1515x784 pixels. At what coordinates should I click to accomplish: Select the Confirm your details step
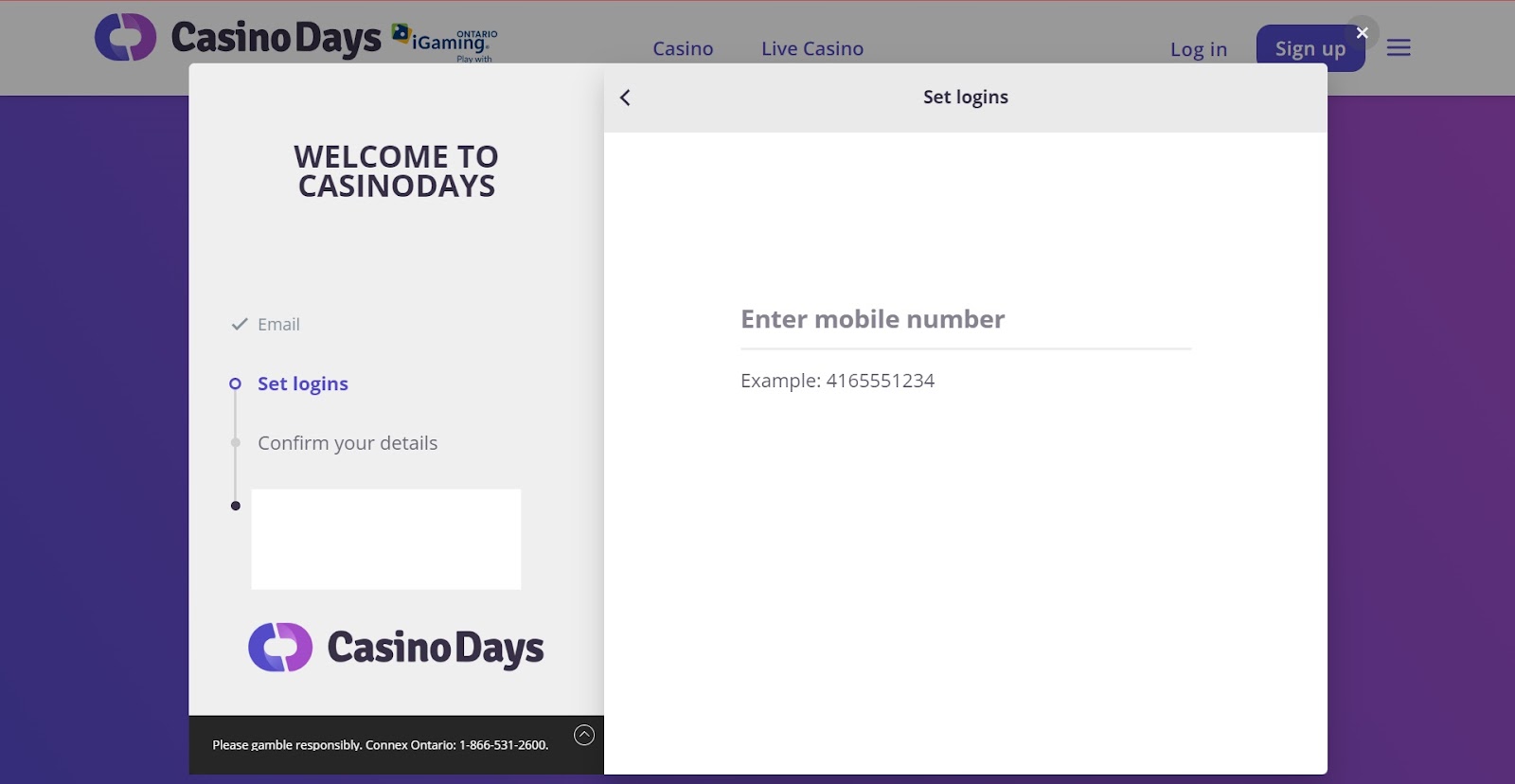(348, 443)
